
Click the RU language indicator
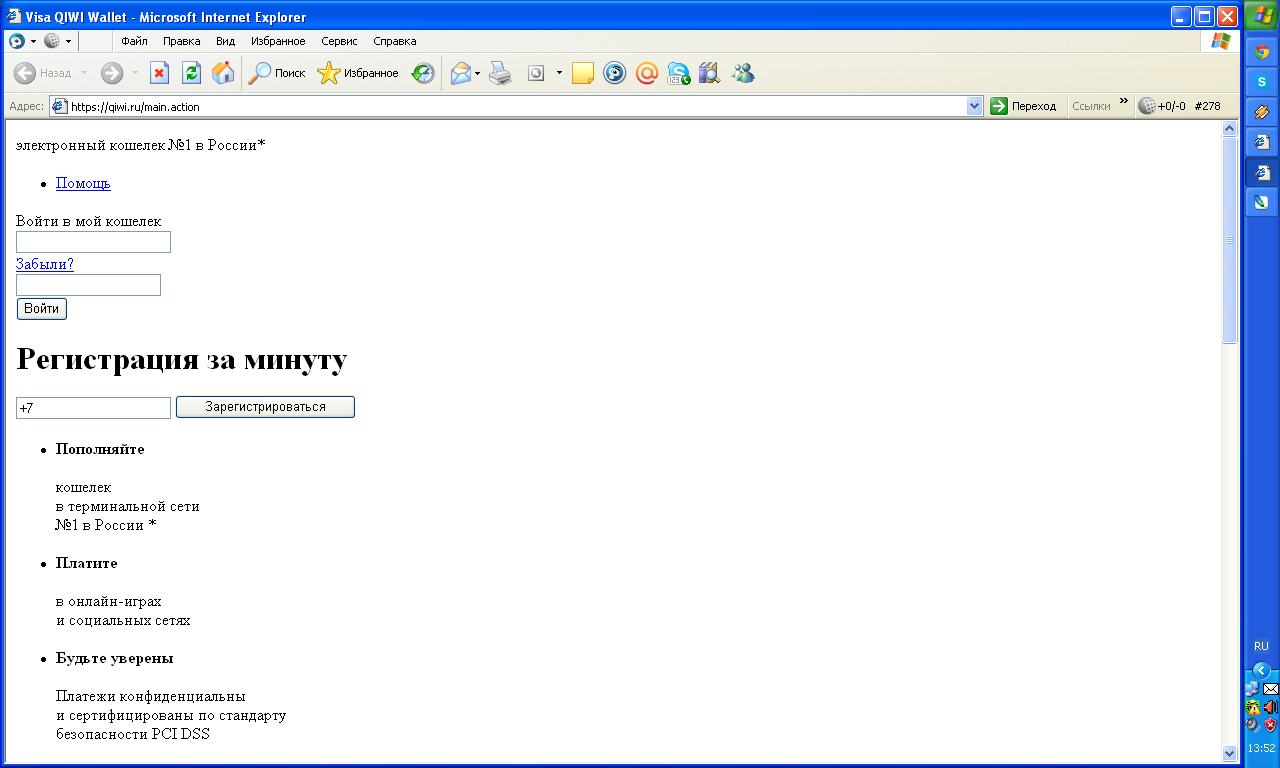(1261, 646)
